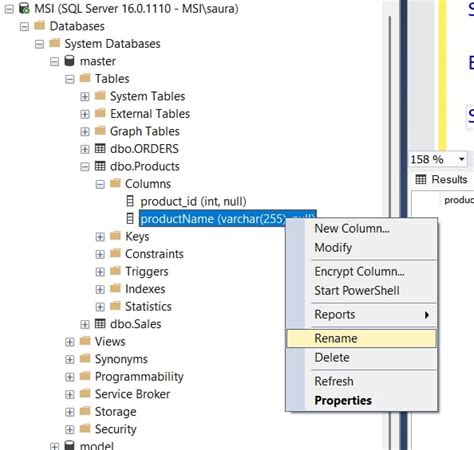Select the model database row
Image resolution: width=474 pixels, height=450 pixels.
(x=97, y=446)
